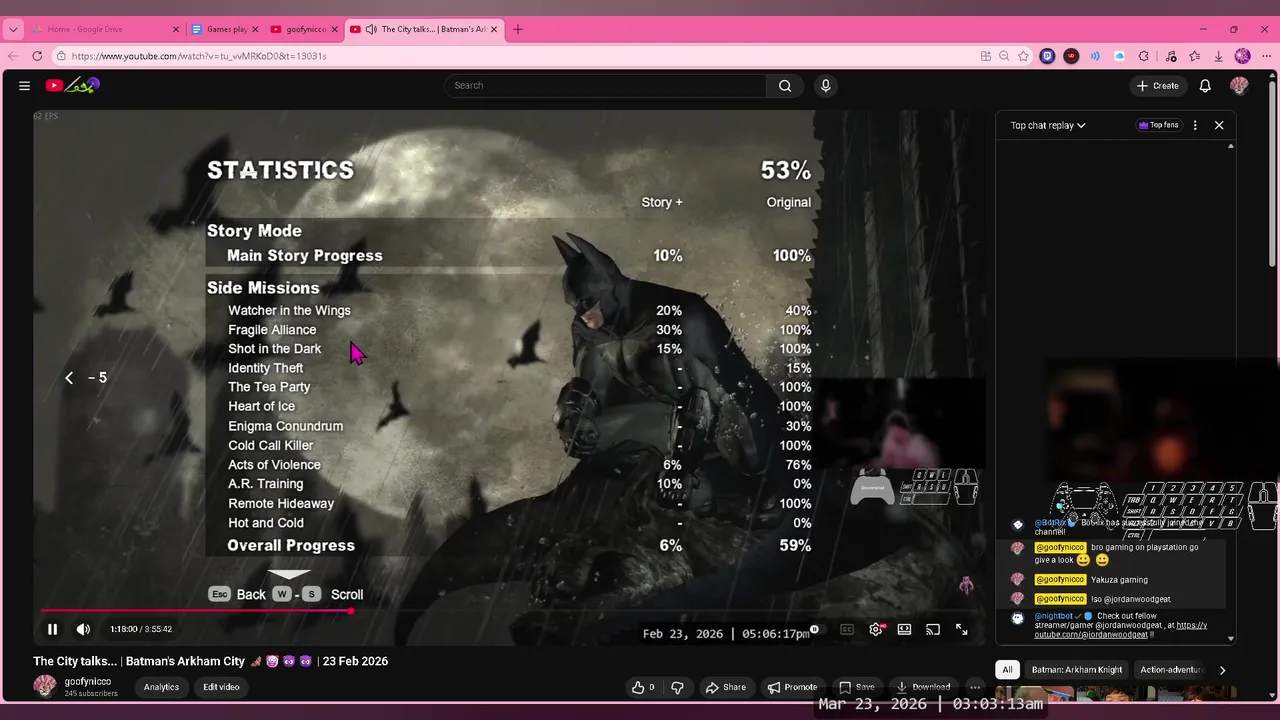Image resolution: width=1280 pixels, height=720 pixels.
Task: Open browser favorites list
Action: click(1194, 56)
